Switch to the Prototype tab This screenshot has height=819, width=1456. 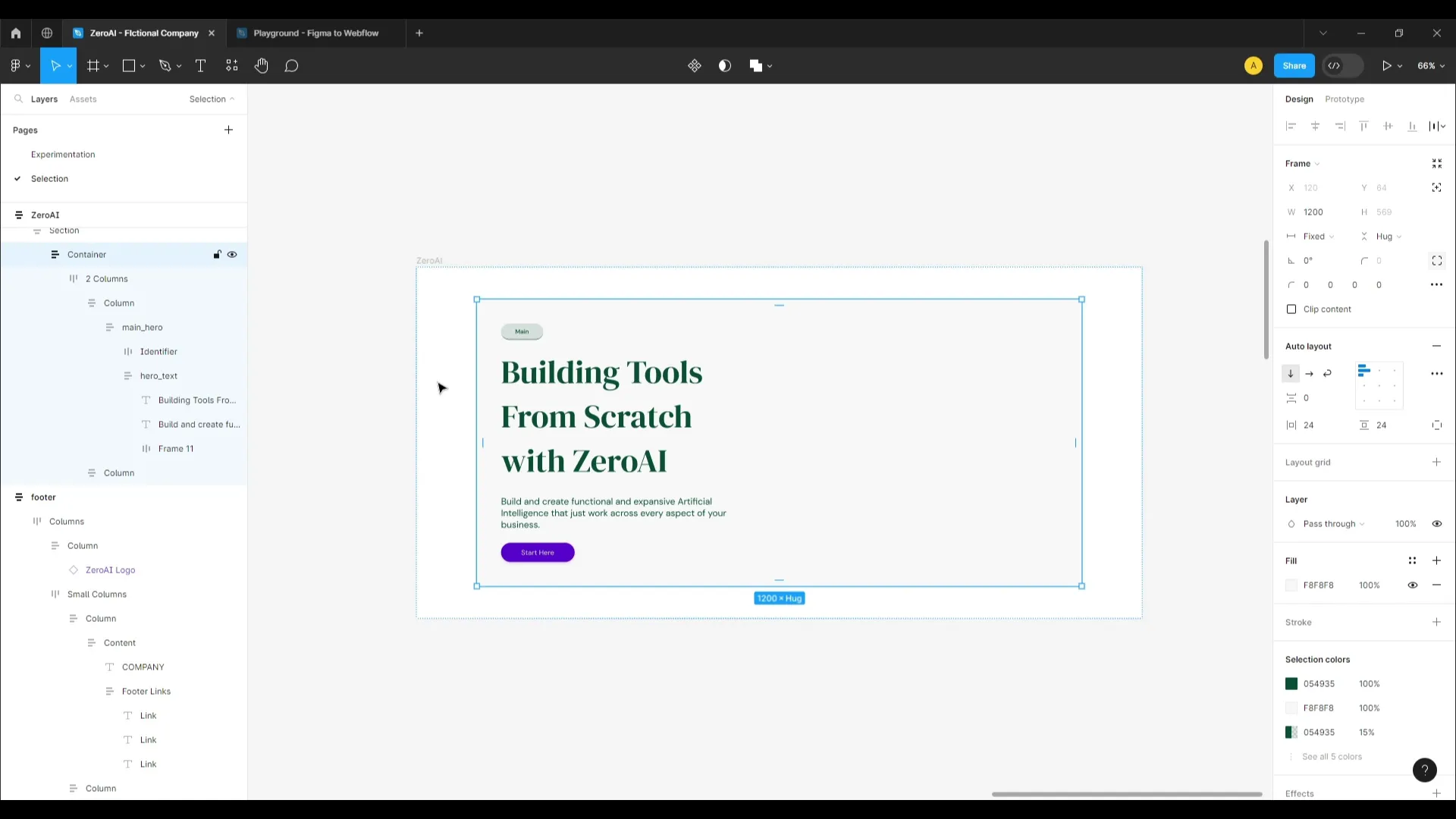pos(1344,99)
